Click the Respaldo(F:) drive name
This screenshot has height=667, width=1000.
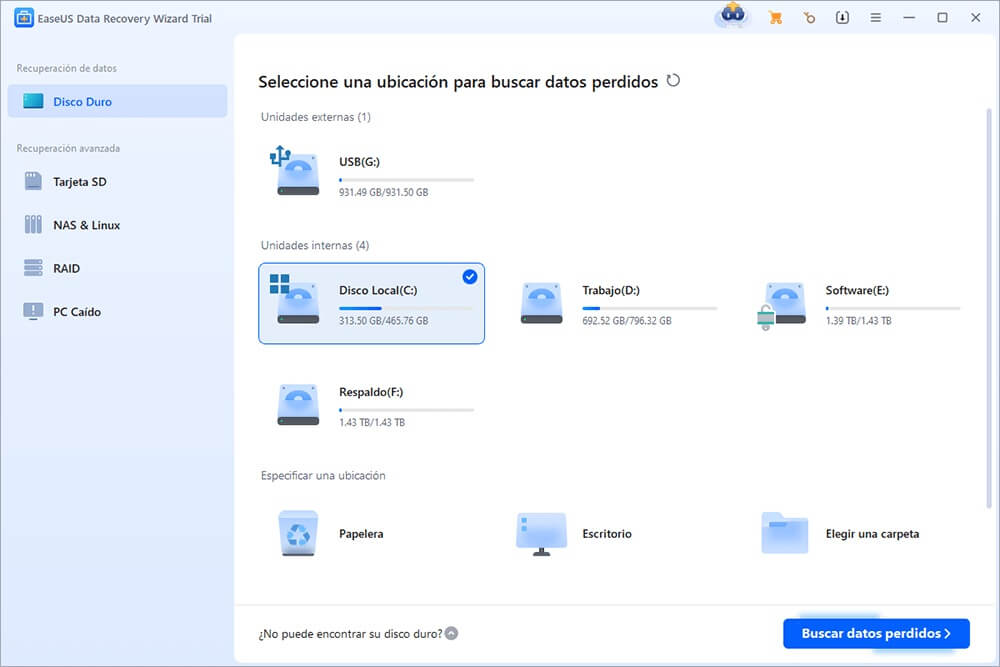click(x=371, y=392)
